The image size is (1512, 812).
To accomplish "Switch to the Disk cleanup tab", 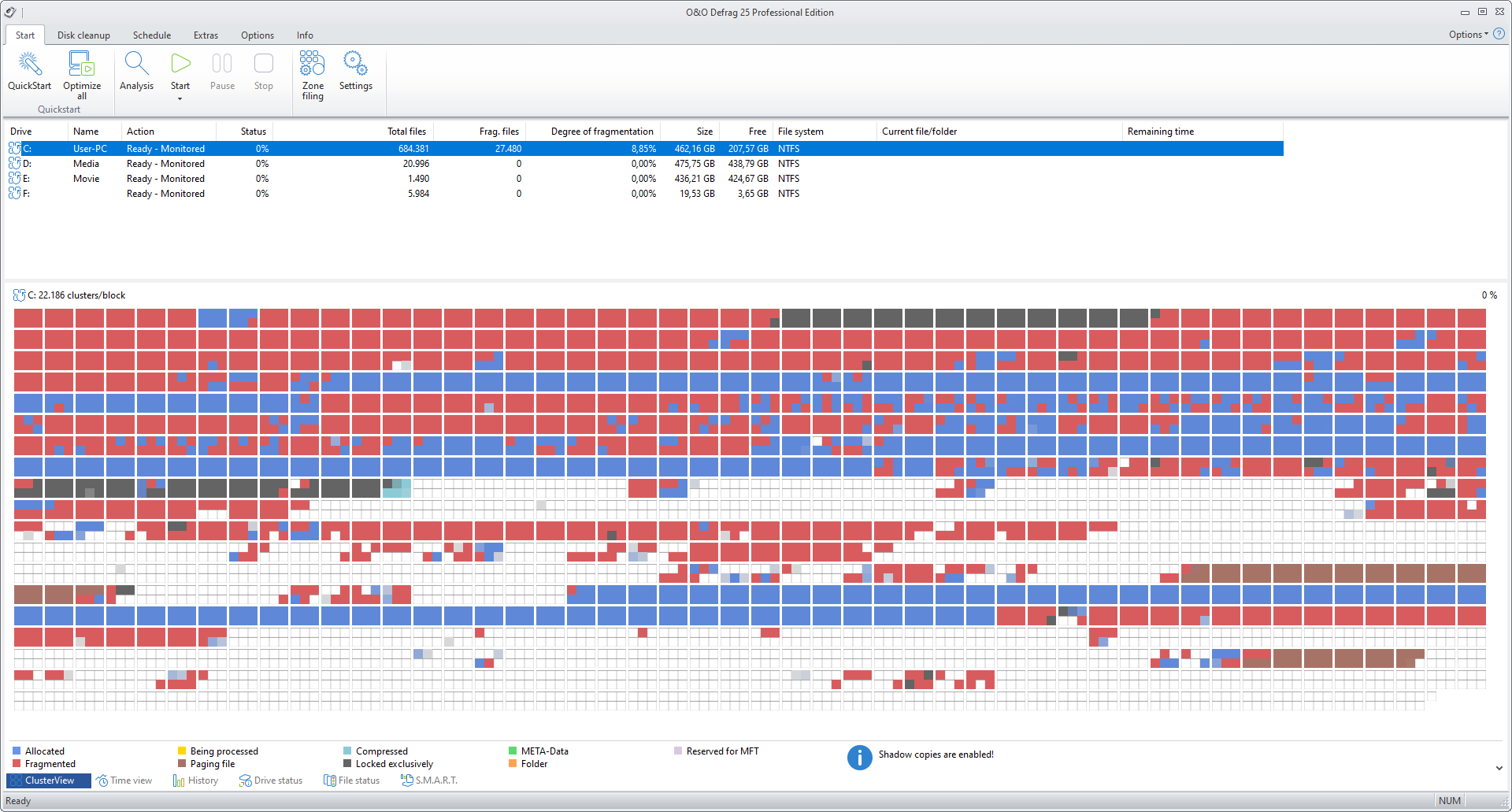I will pos(83,35).
